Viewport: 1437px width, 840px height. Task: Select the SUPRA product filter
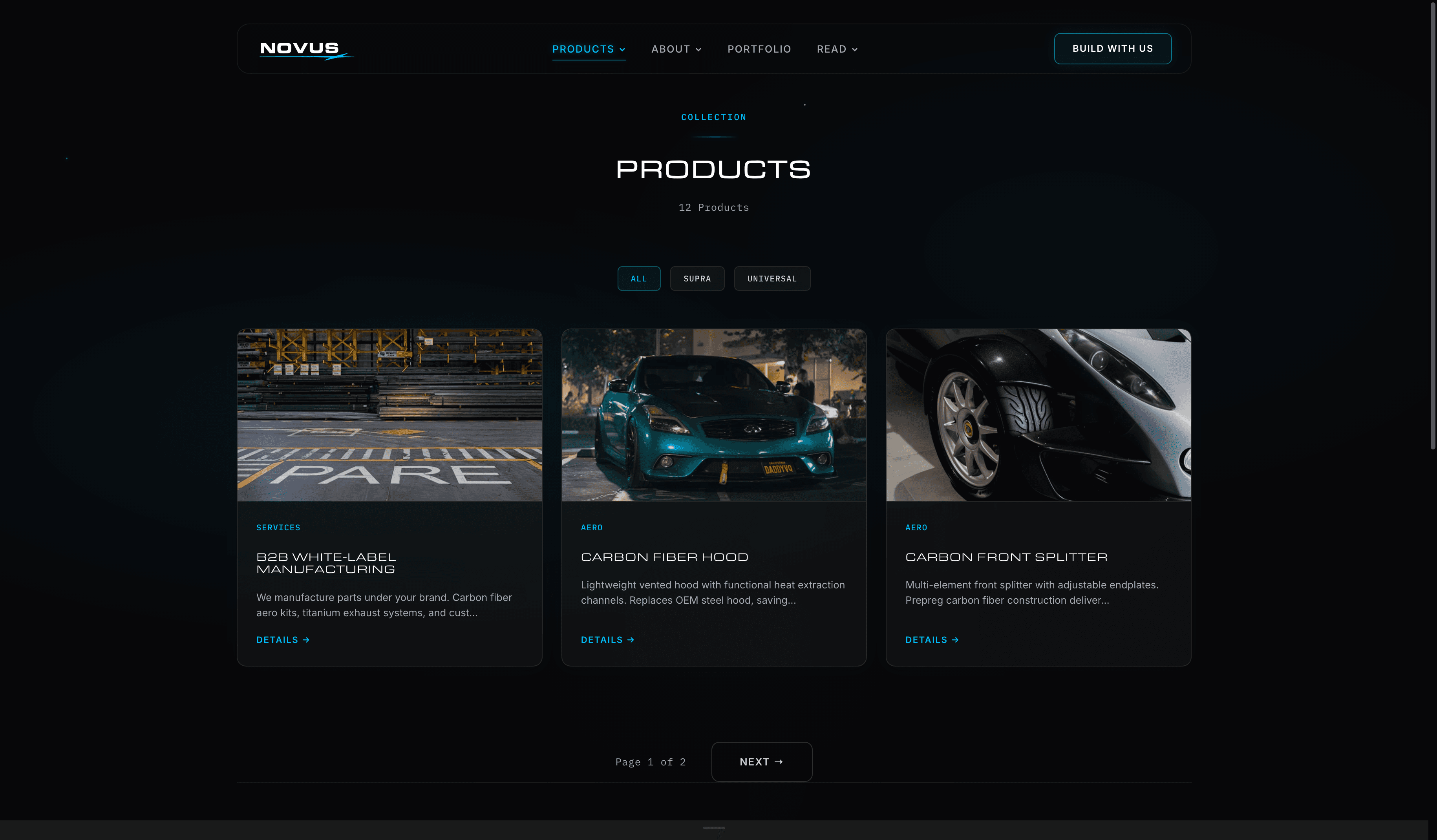[697, 278]
